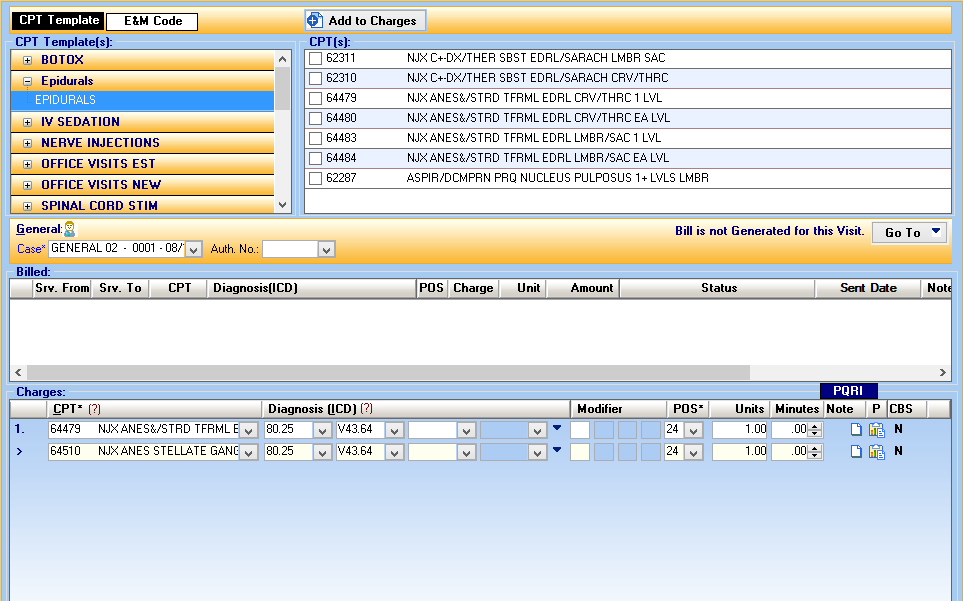Expand the NERVE INJECTIONS group
The width and height of the screenshot is (963, 601).
point(27,143)
